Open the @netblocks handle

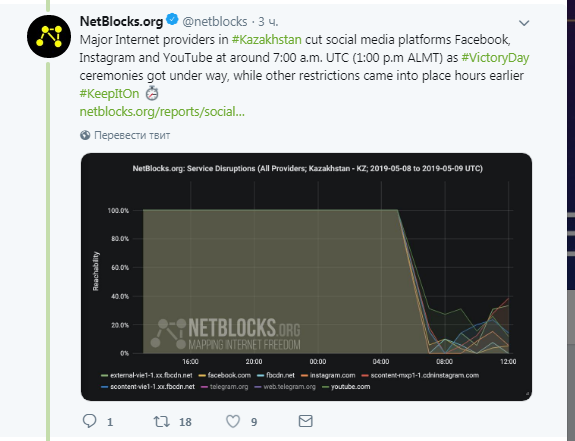click(x=215, y=22)
